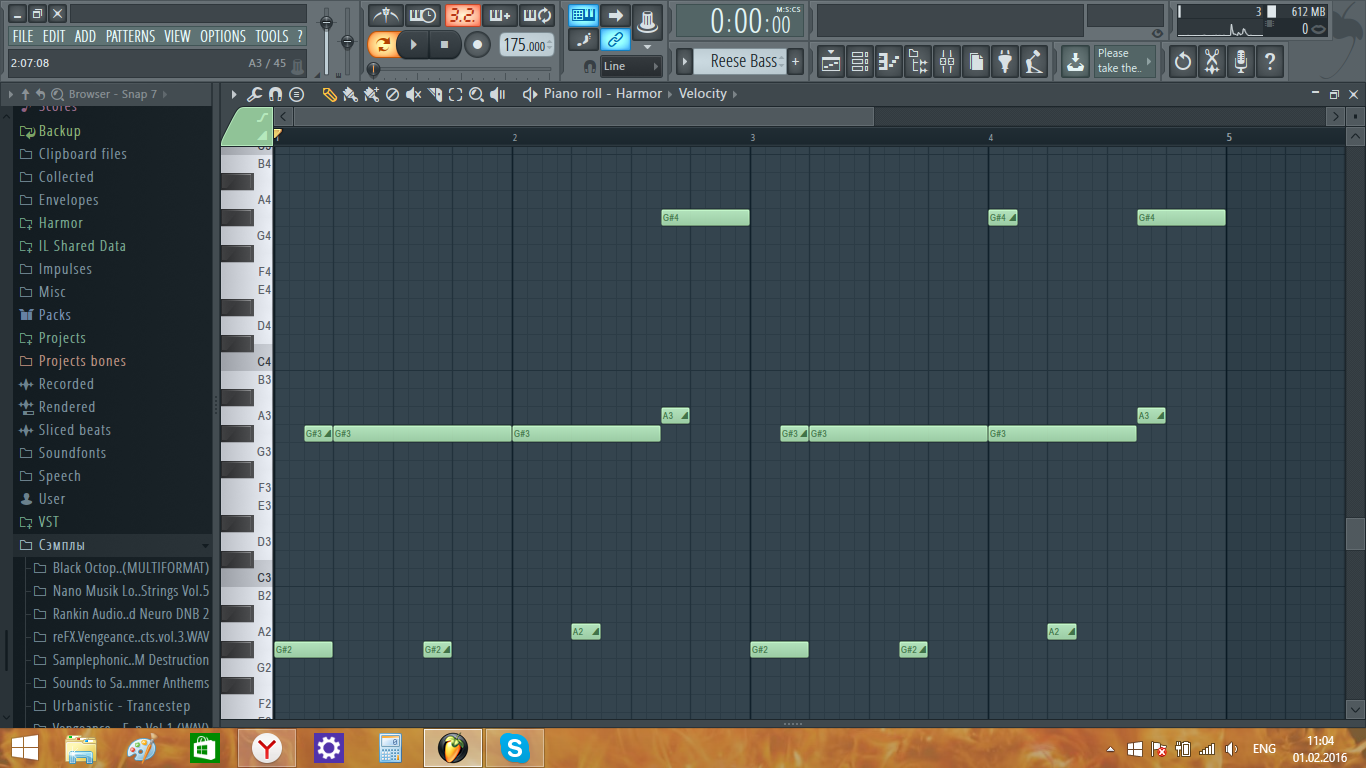Viewport: 1366px width, 768px height.
Task: Click the Record button
Action: (478, 45)
